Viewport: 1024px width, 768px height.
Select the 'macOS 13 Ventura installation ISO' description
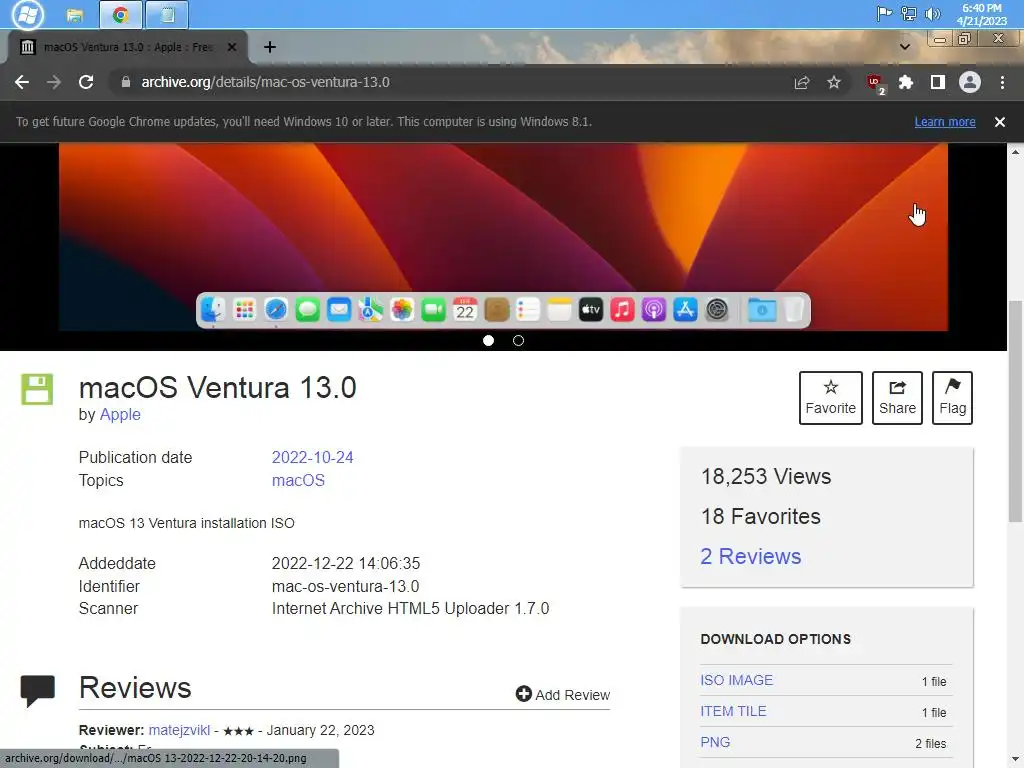click(x=187, y=523)
